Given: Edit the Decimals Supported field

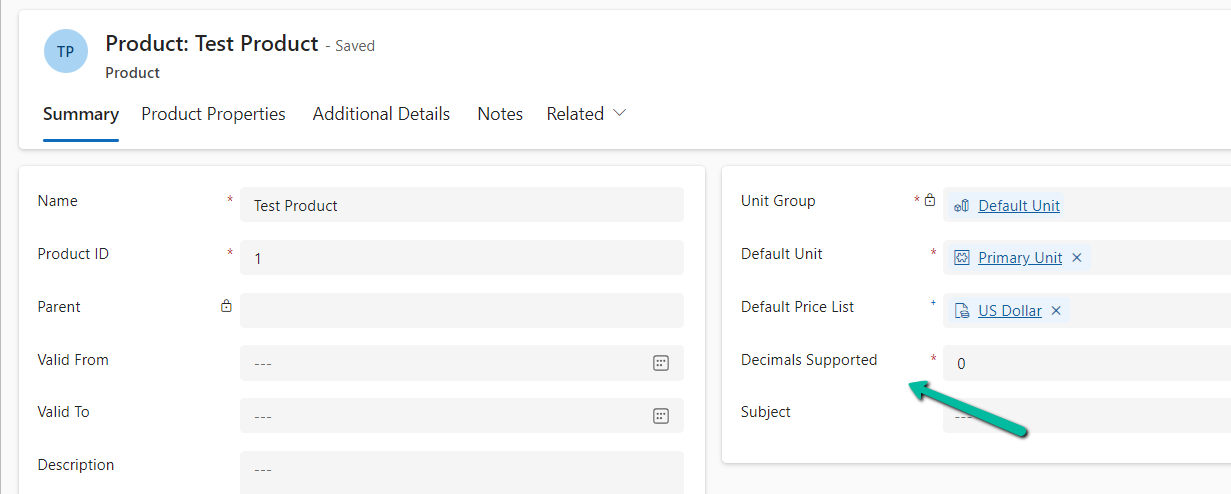Looking at the screenshot, I should pyautogui.click(x=1085, y=364).
